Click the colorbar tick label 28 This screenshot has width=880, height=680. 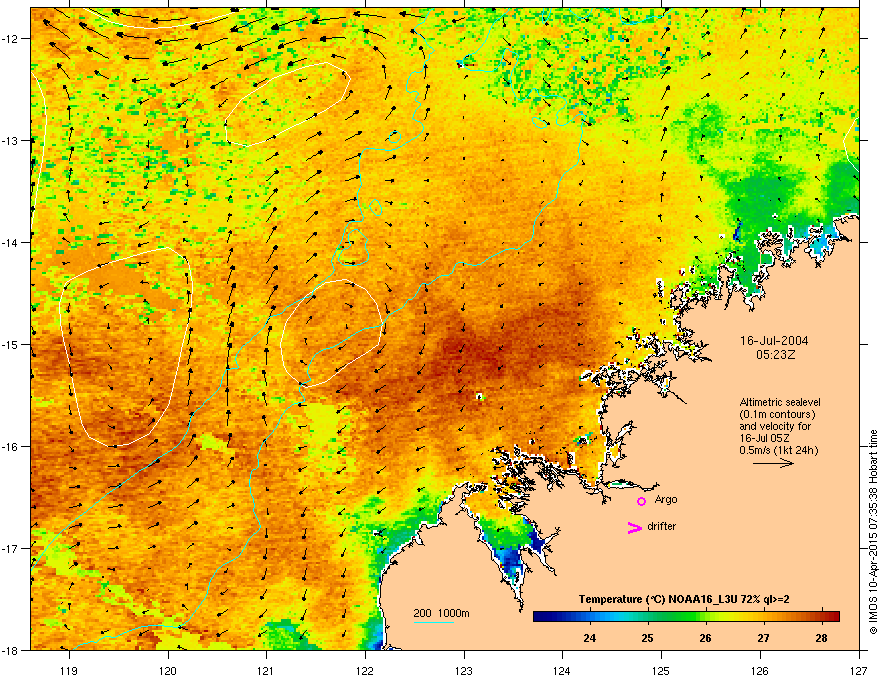[821, 638]
